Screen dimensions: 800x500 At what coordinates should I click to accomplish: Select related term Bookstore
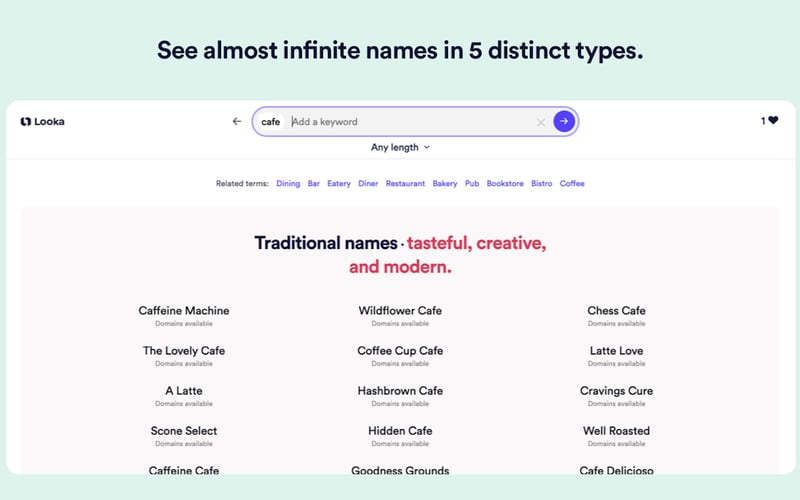click(x=505, y=184)
